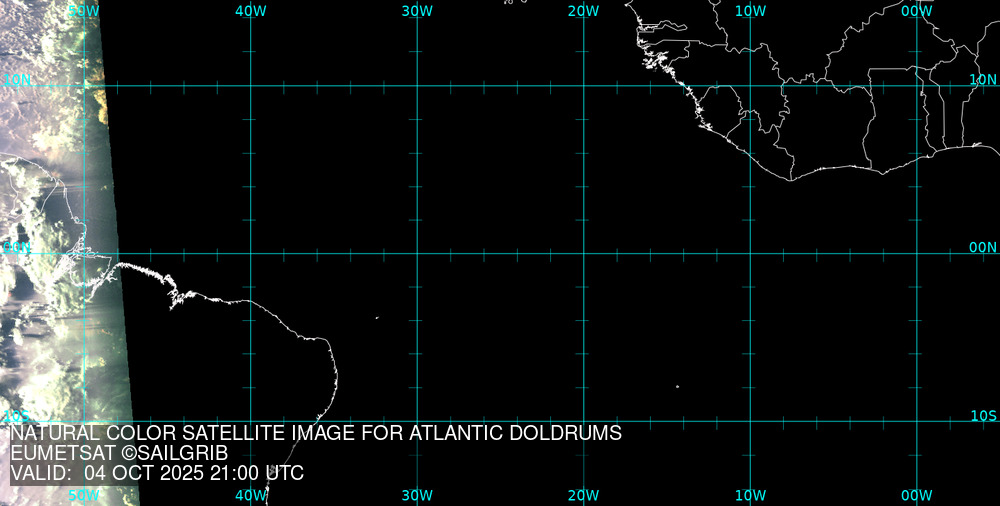Click the 10W longitude label at top

click(x=750, y=10)
